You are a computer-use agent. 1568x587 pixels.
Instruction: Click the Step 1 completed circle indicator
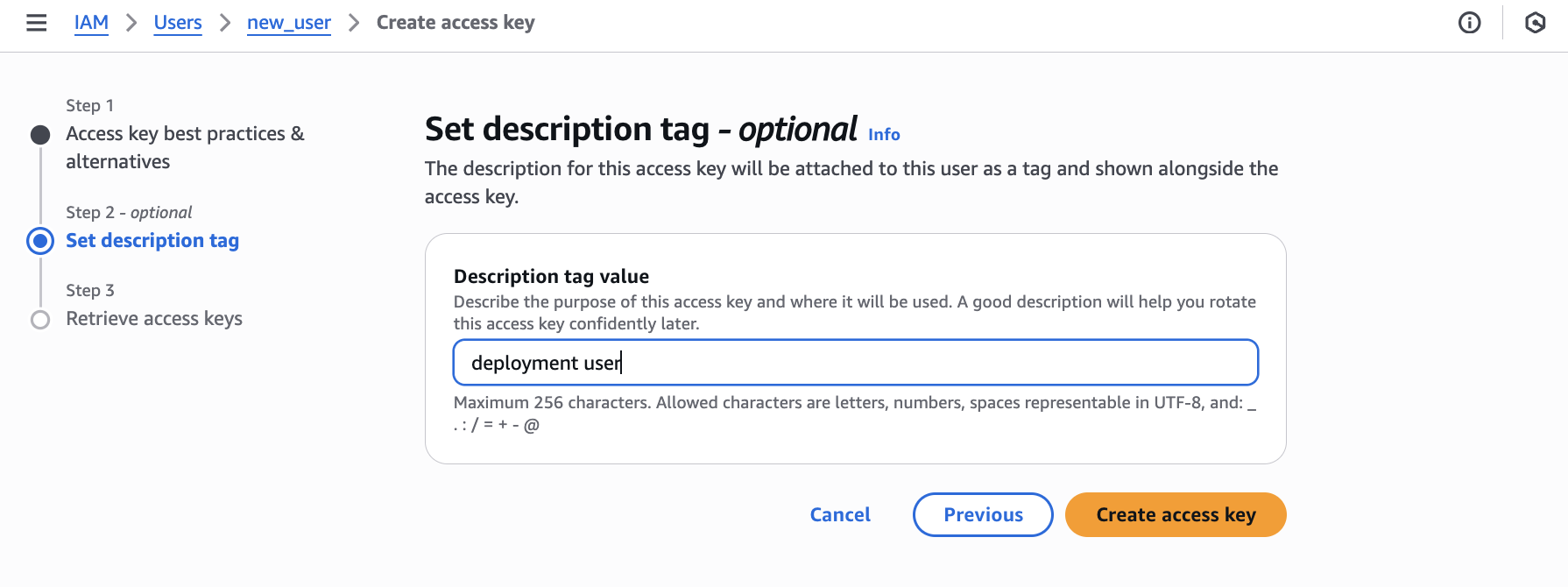pos(40,135)
